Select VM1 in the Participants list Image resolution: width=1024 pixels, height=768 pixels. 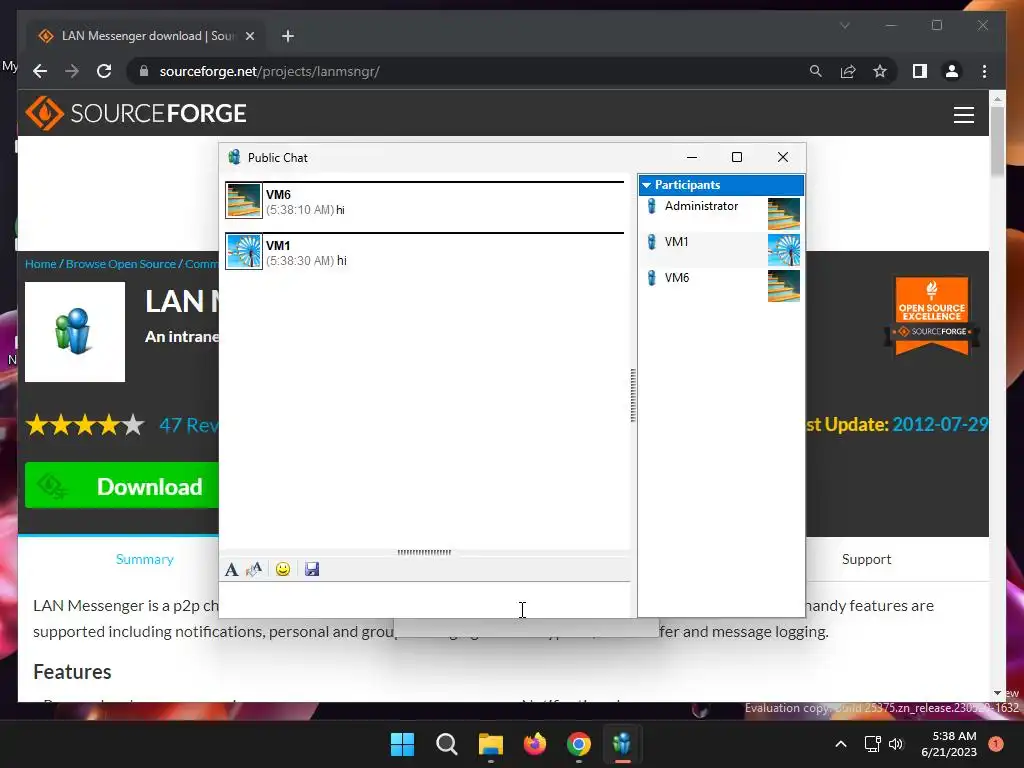coord(677,242)
